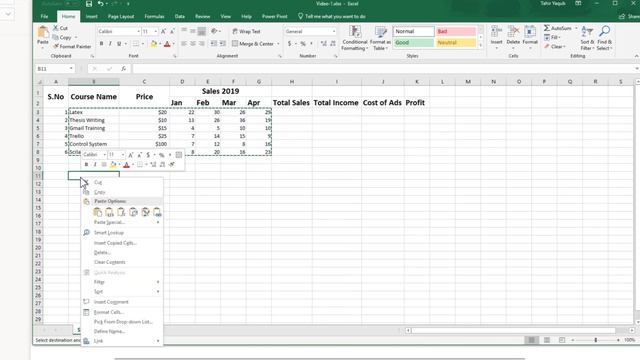Apply the Neutral cell style

(x=456, y=42)
